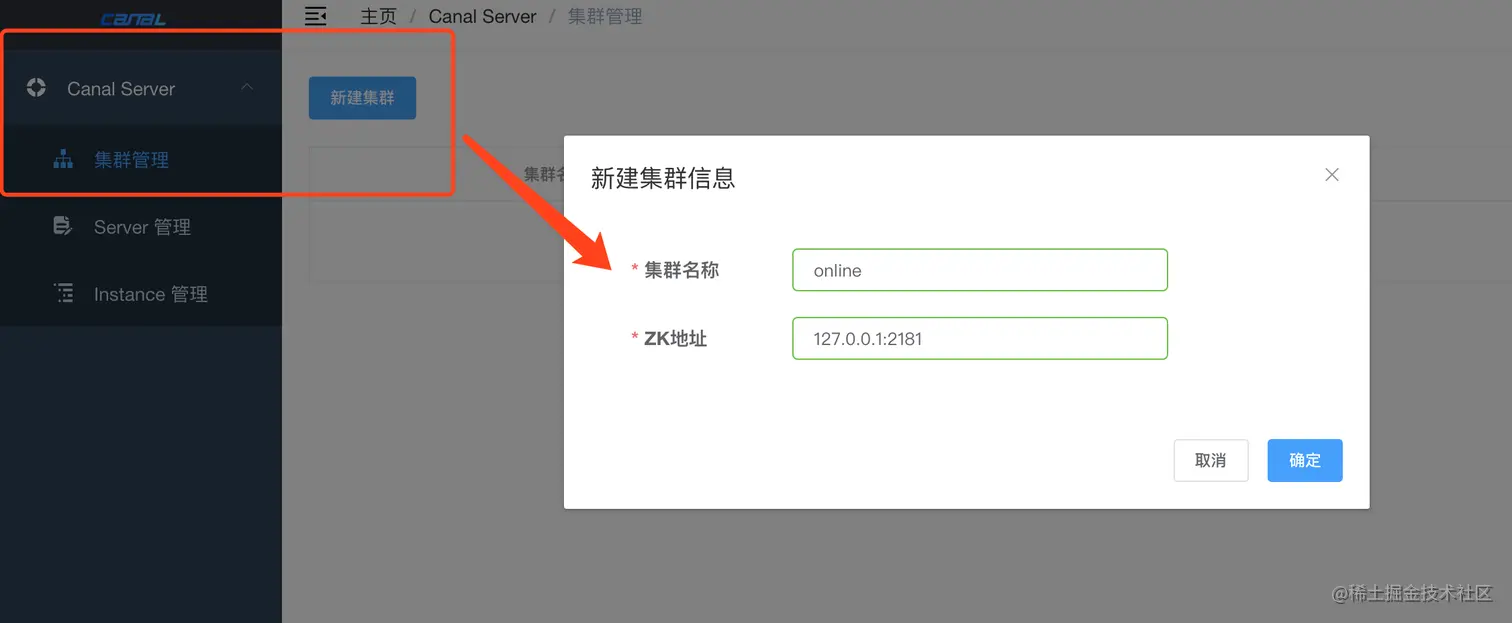Click the Canal logo in the sidebar
This screenshot has width=1512, height=623.
tap(133, 19)
